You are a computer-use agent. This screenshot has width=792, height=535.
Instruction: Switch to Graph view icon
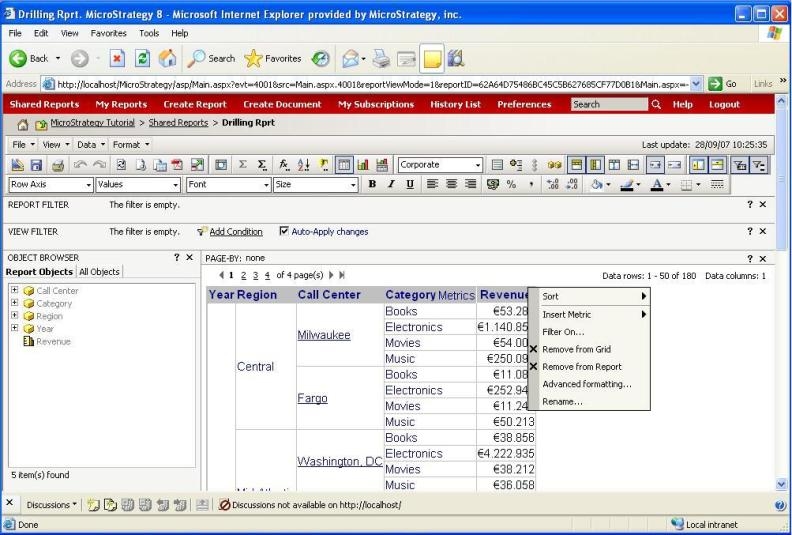click(362, 165)
